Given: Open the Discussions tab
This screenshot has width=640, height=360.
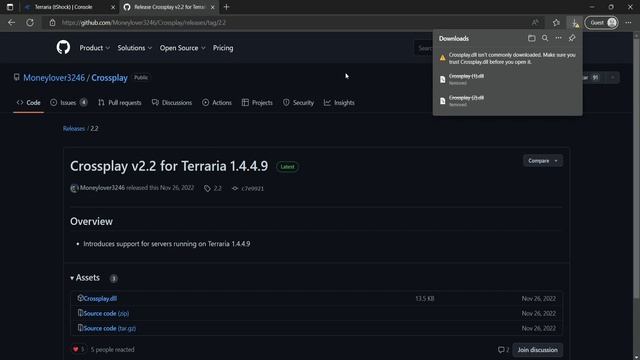Looking at the screenshot, I should pyautogui.click(x=172, y=102).
